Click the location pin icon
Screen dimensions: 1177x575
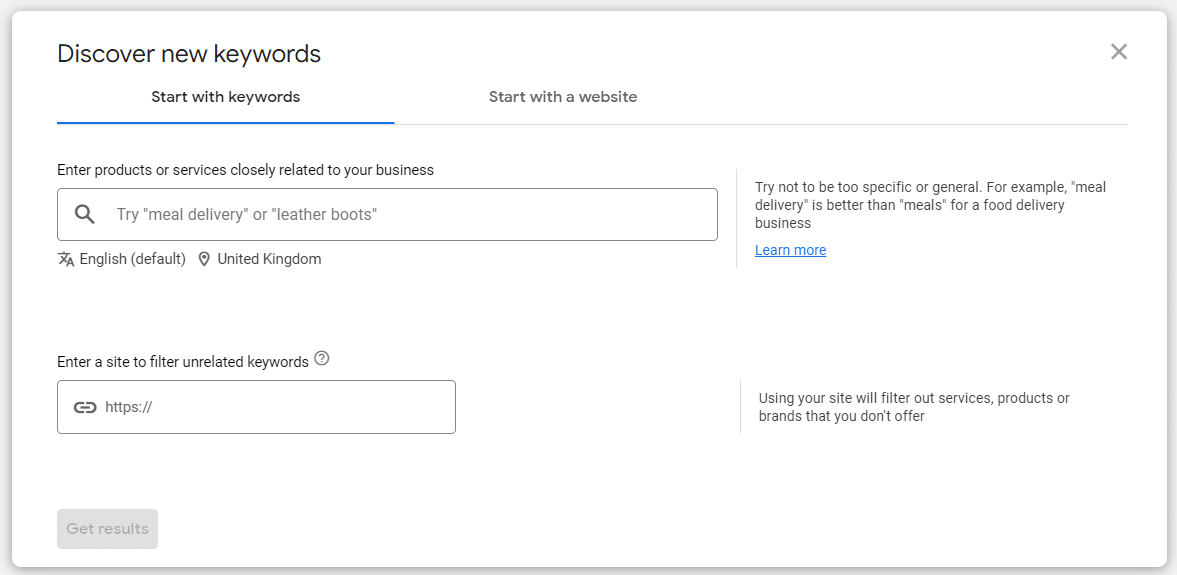click(x=204, y=259)
